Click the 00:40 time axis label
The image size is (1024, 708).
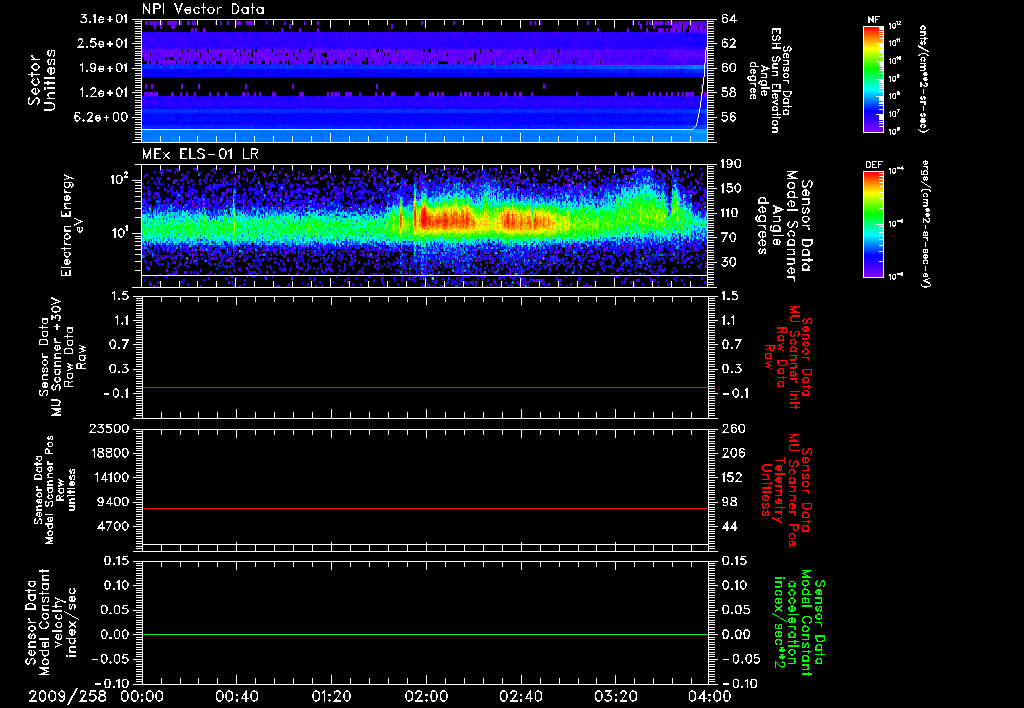[x=236, y=696]
